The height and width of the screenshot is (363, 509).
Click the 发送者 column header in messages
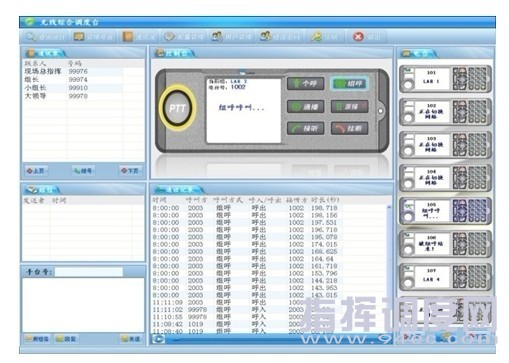34,200
